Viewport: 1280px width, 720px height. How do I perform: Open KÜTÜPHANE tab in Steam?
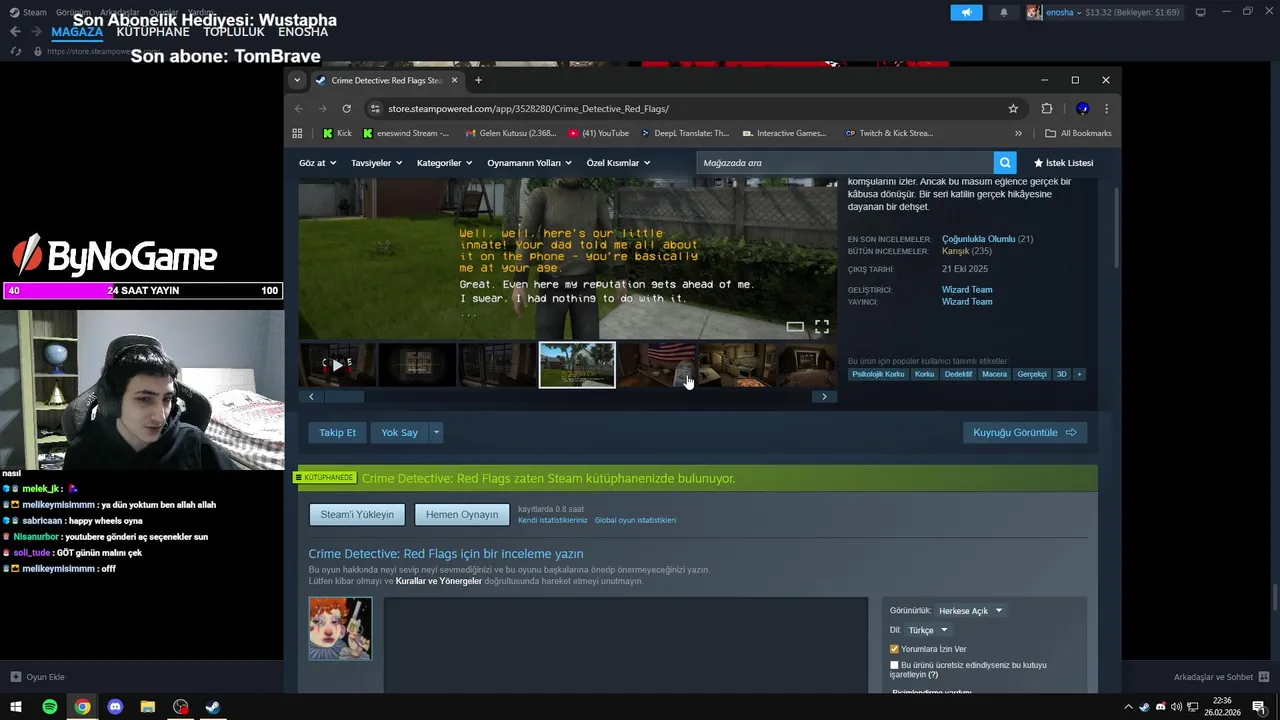[x=153, y=32]
